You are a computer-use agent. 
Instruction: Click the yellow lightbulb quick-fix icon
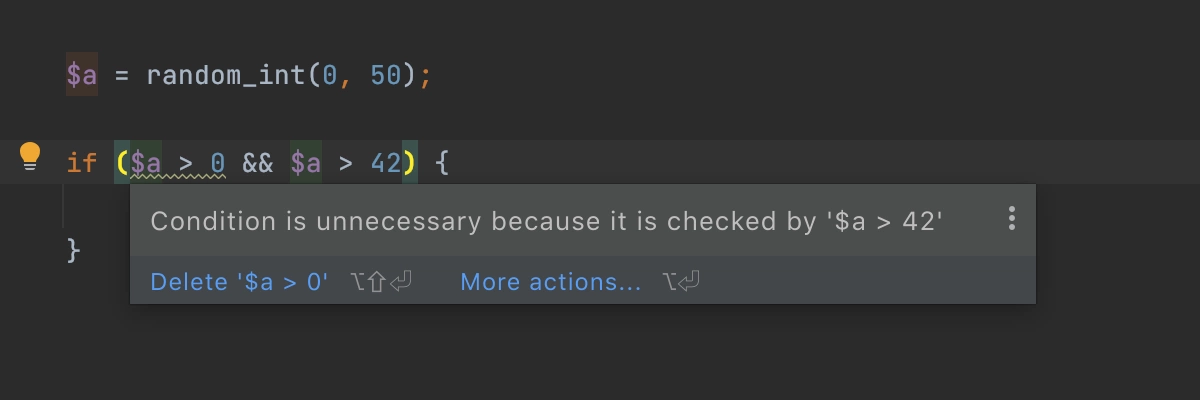pyautogui.click(x=30, y=158)
